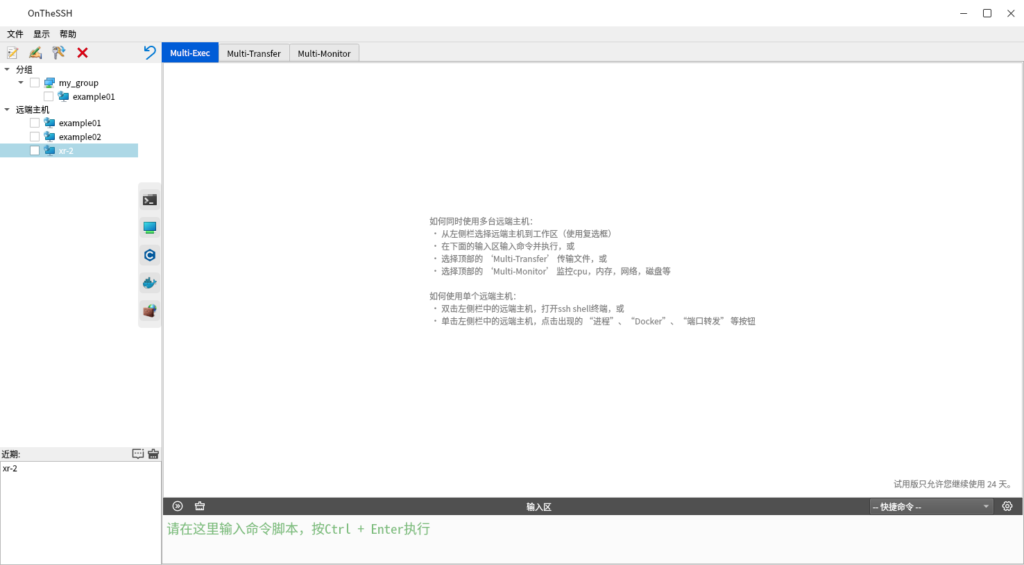Tick the example02 host checkbox
The image size is (1024, 565).
point(35,137)
